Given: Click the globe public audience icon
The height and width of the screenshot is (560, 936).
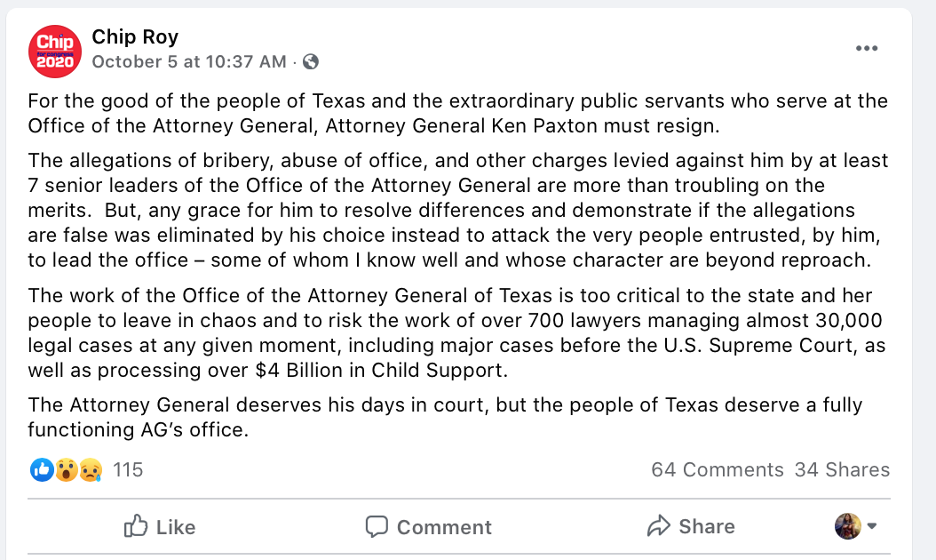Looking at the screenshot, I should tap(311, 62).
